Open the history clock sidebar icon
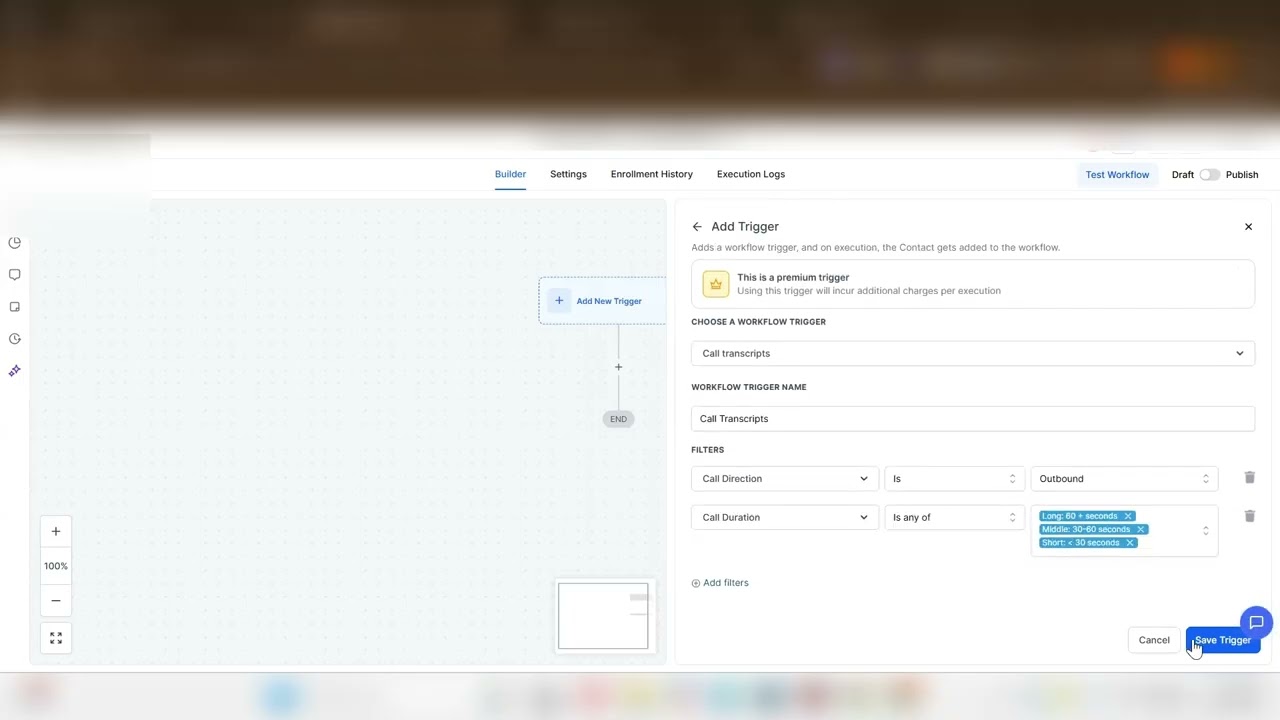 click(x=15, y=339)
